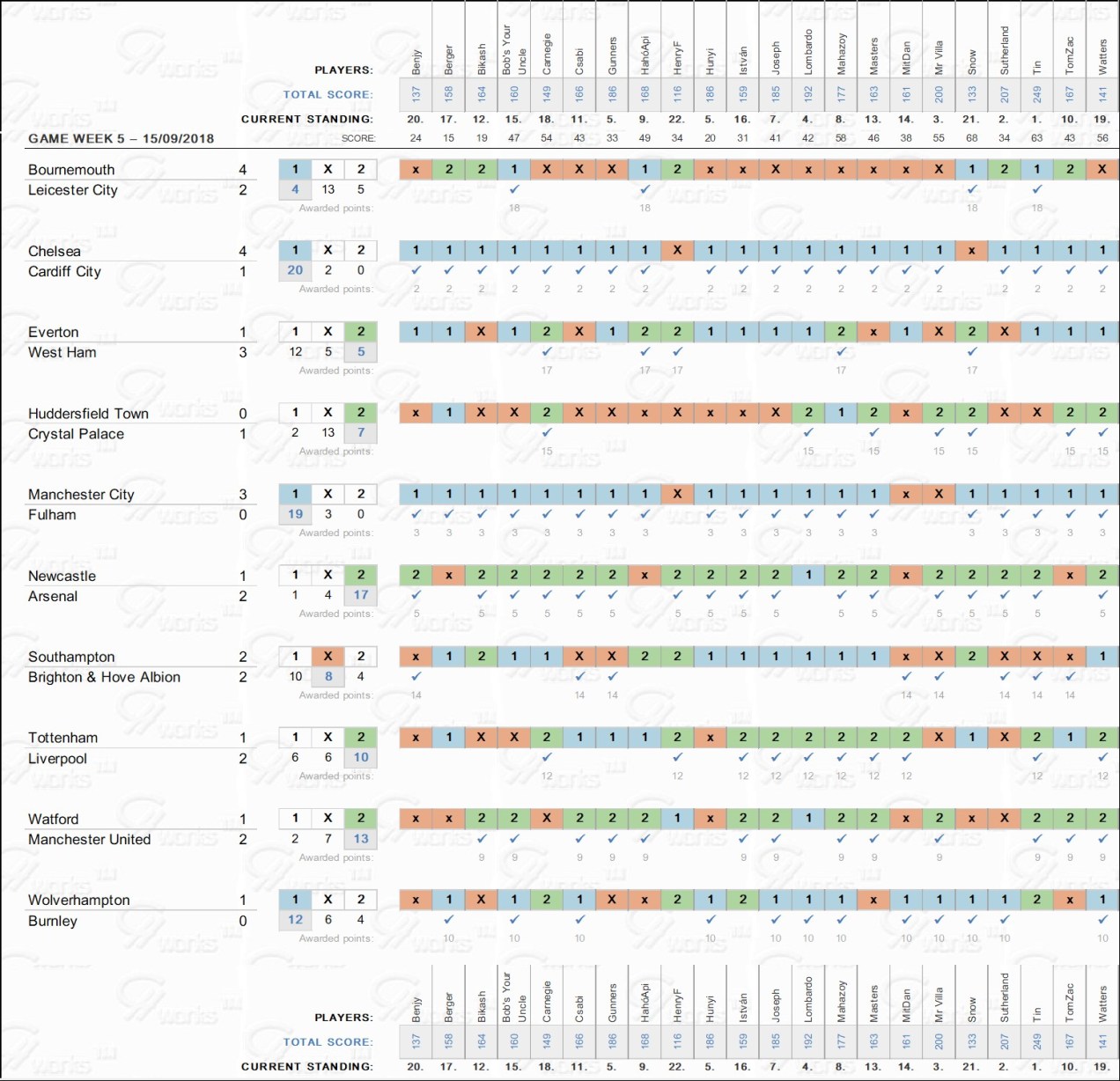Click the green 2 result header for Tottenham match
This screenshot has height=1081, width=1120.
361,737
